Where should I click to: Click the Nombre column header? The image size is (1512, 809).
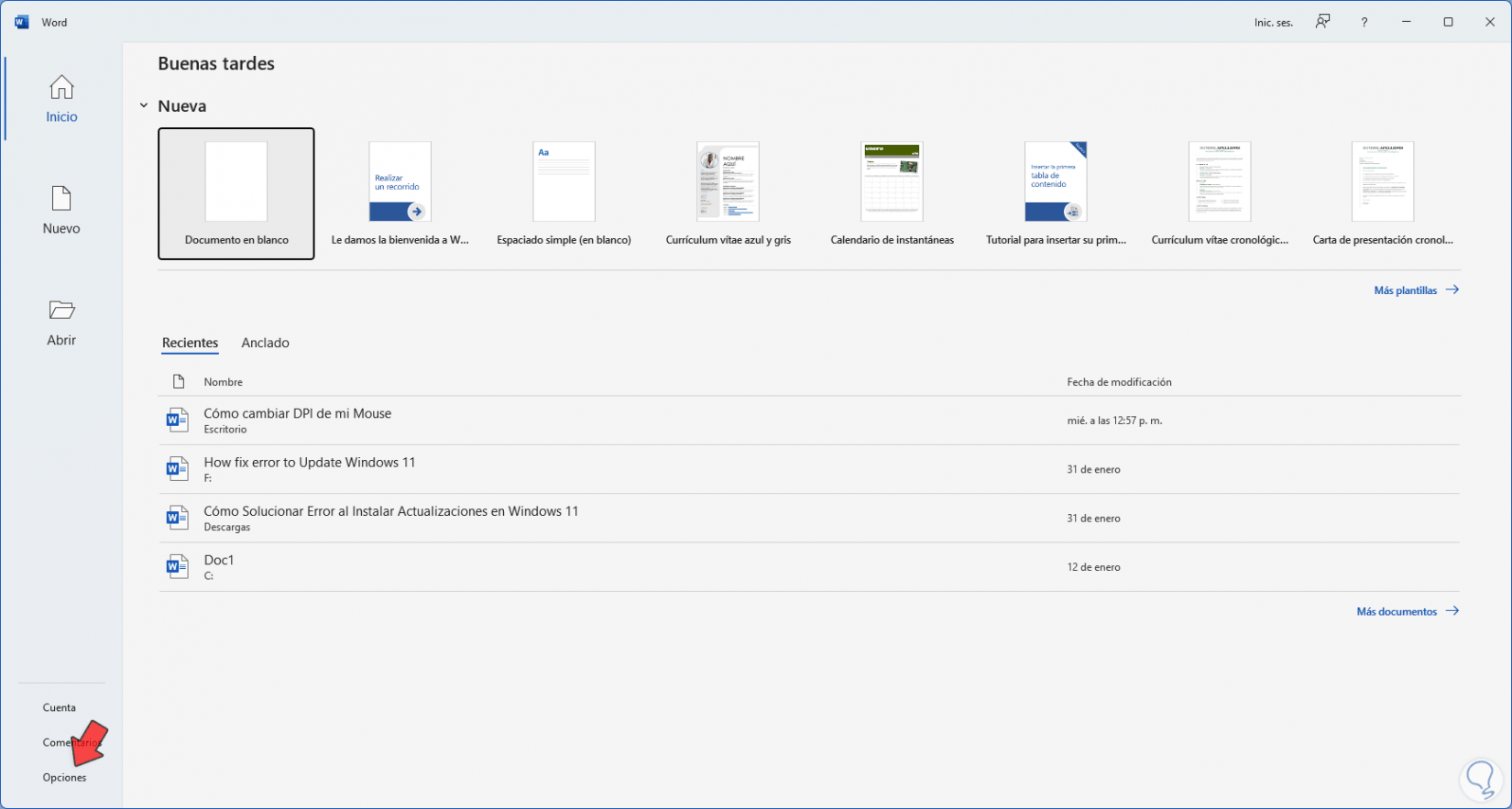click(223, 382)
